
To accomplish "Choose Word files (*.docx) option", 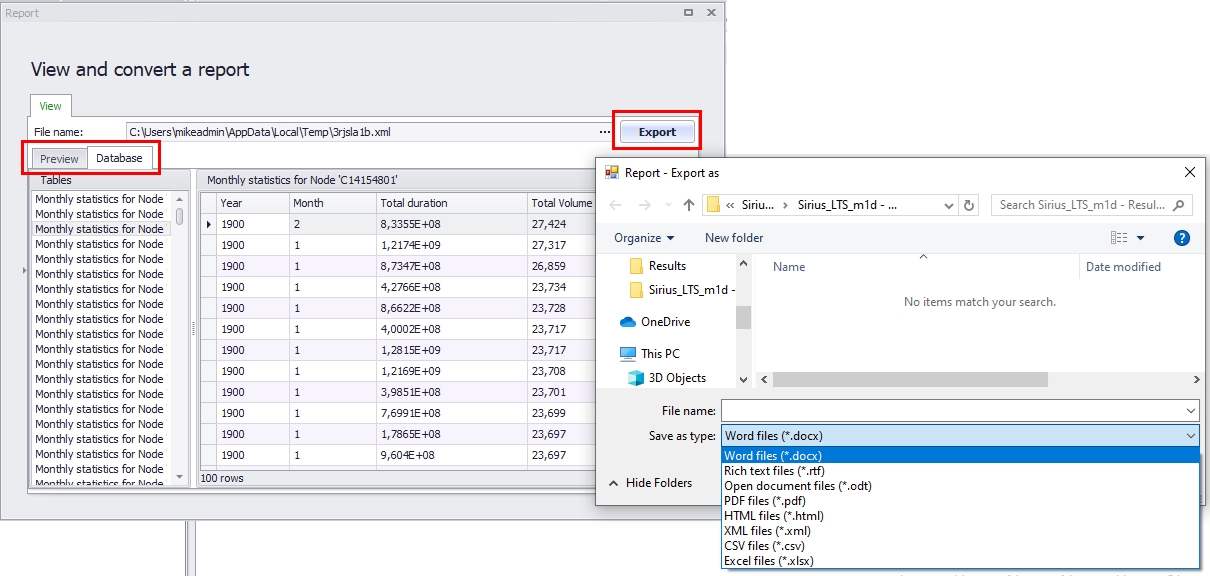I will [960, 456].
